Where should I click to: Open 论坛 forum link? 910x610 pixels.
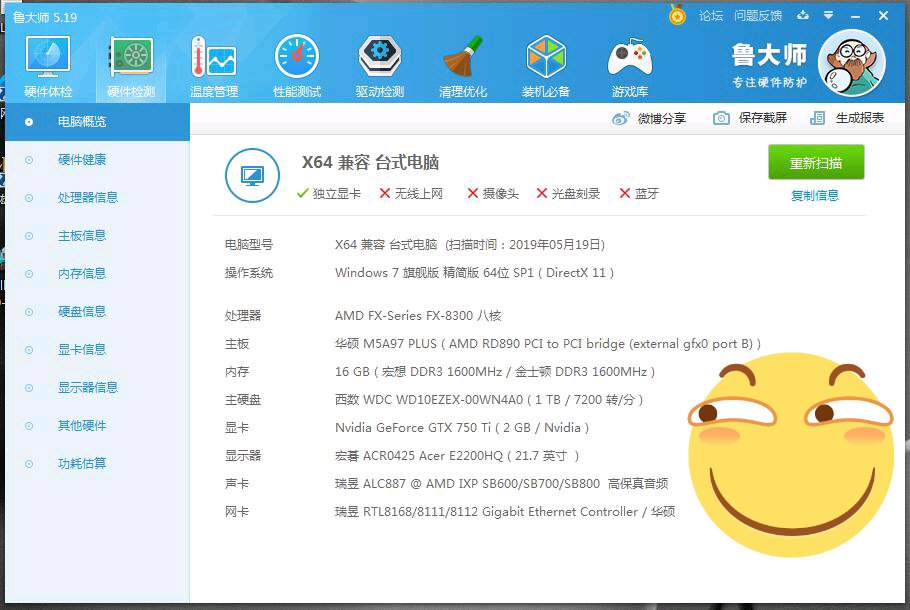710,16
